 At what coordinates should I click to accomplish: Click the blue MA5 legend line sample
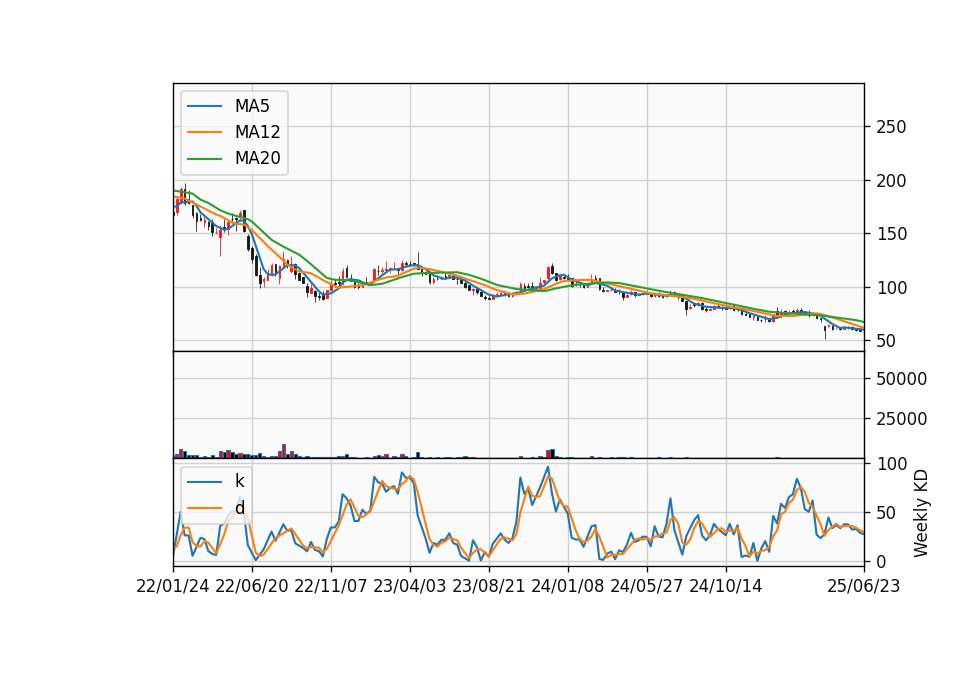pos(204,106)
